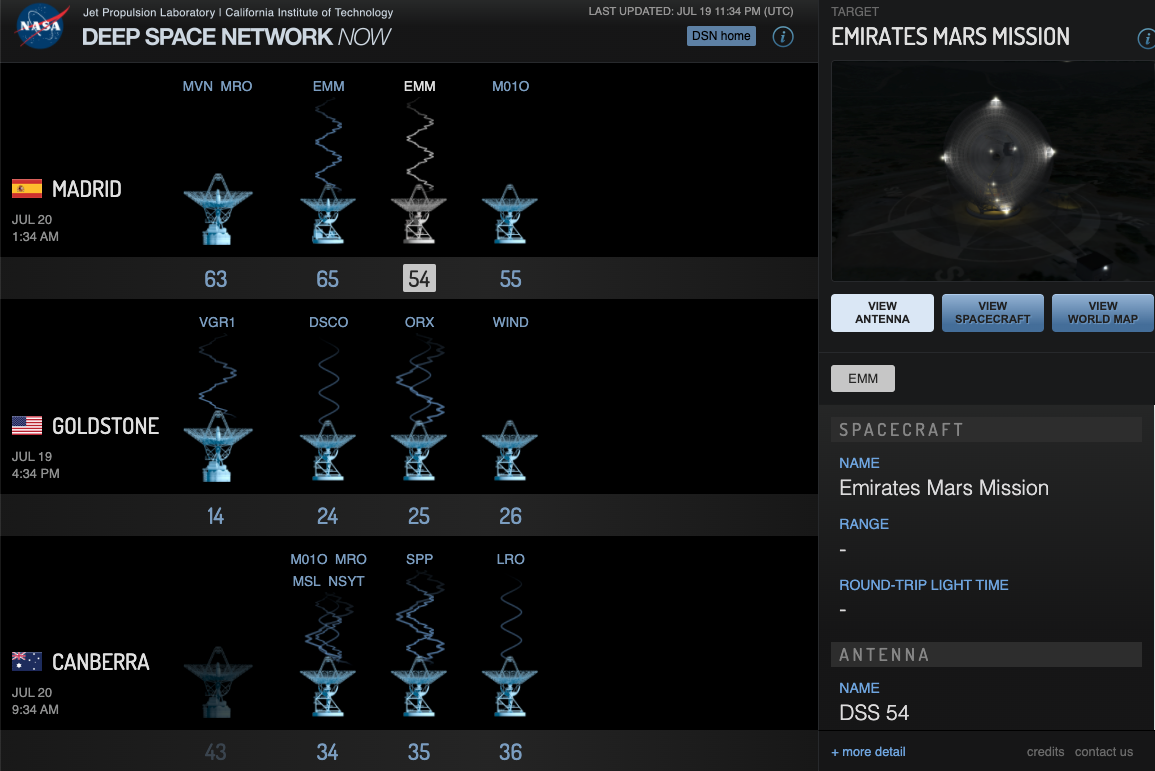Click the MADRID station name
This screenshot has width=1155, height=771.
click(x=86, y=189)
